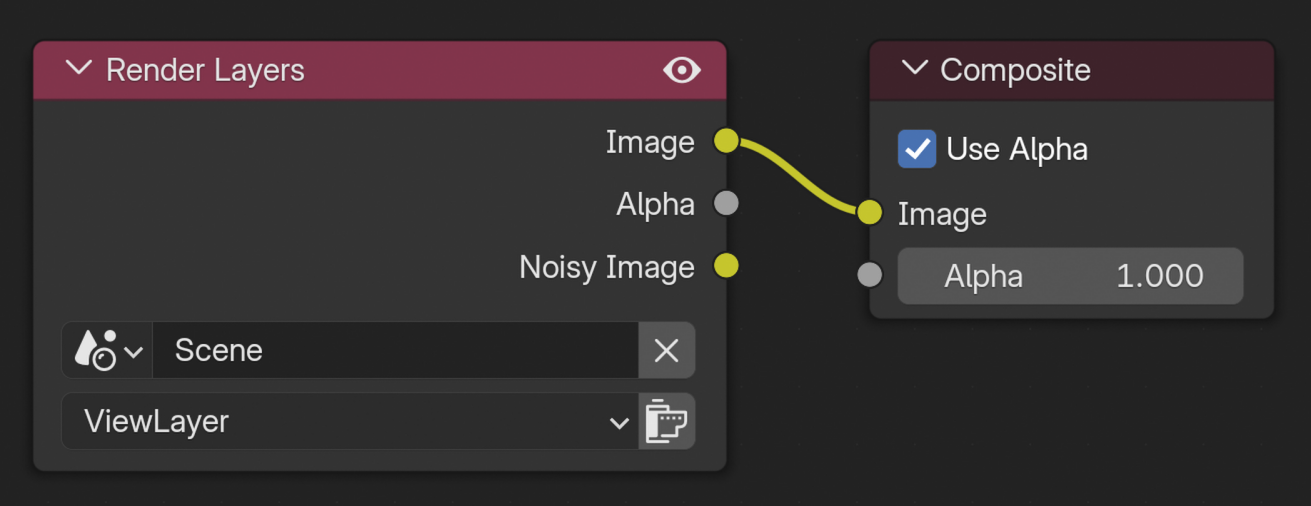The height and width of the screenshot is (506, 1311).
Task: Click the Scene name field
Action: pos(394,350)
